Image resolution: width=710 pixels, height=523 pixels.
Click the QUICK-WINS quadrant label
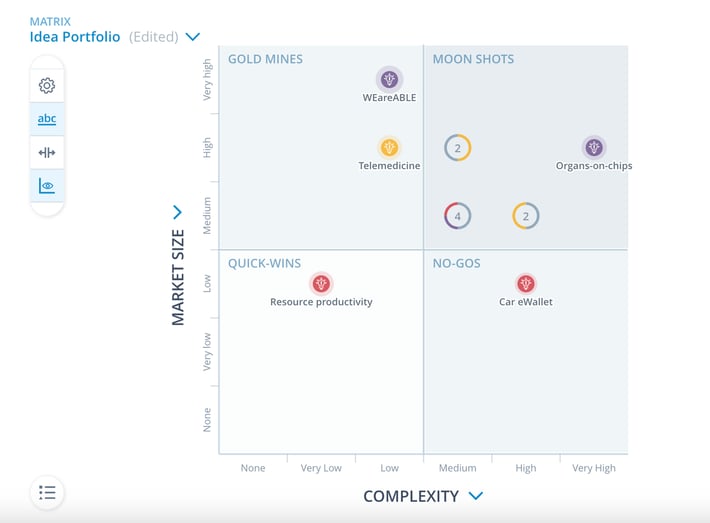pyautogui.click(x=264, y=263)
